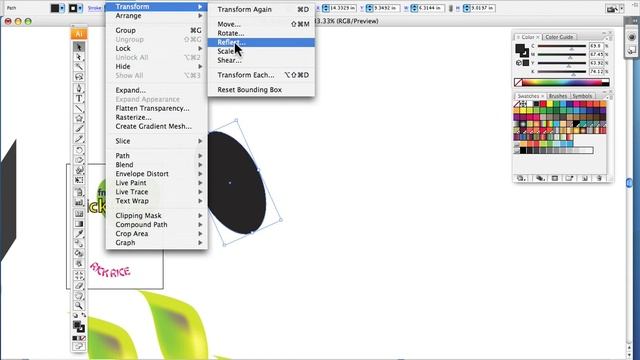Select the Rotate tool in toolbox
Viewport: 640px width, 360px height.
79,150
